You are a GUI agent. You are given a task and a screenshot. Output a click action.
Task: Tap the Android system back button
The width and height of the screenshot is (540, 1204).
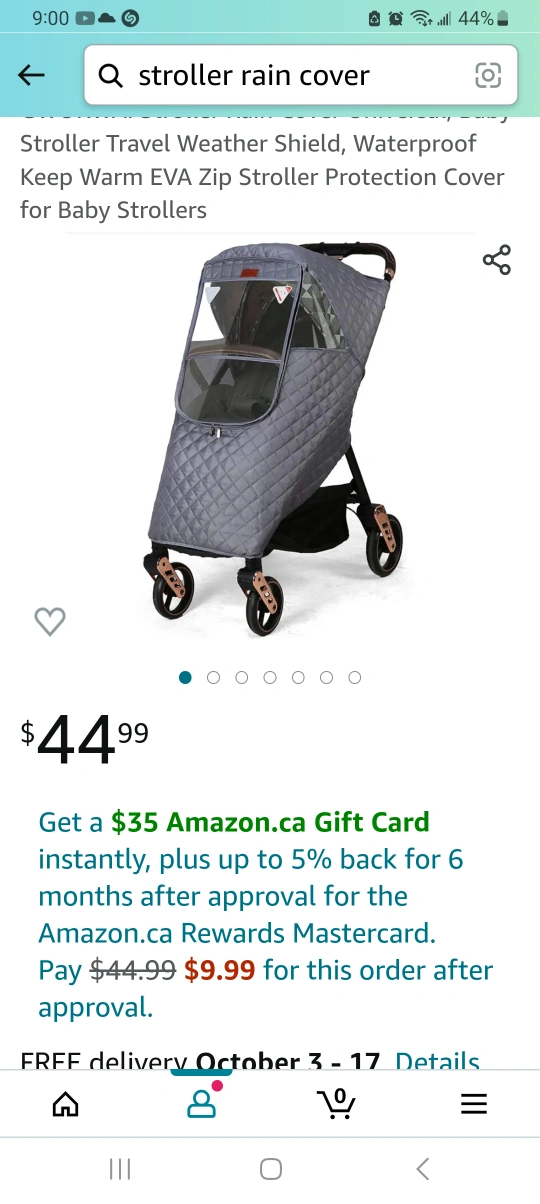click(422, 1168)
